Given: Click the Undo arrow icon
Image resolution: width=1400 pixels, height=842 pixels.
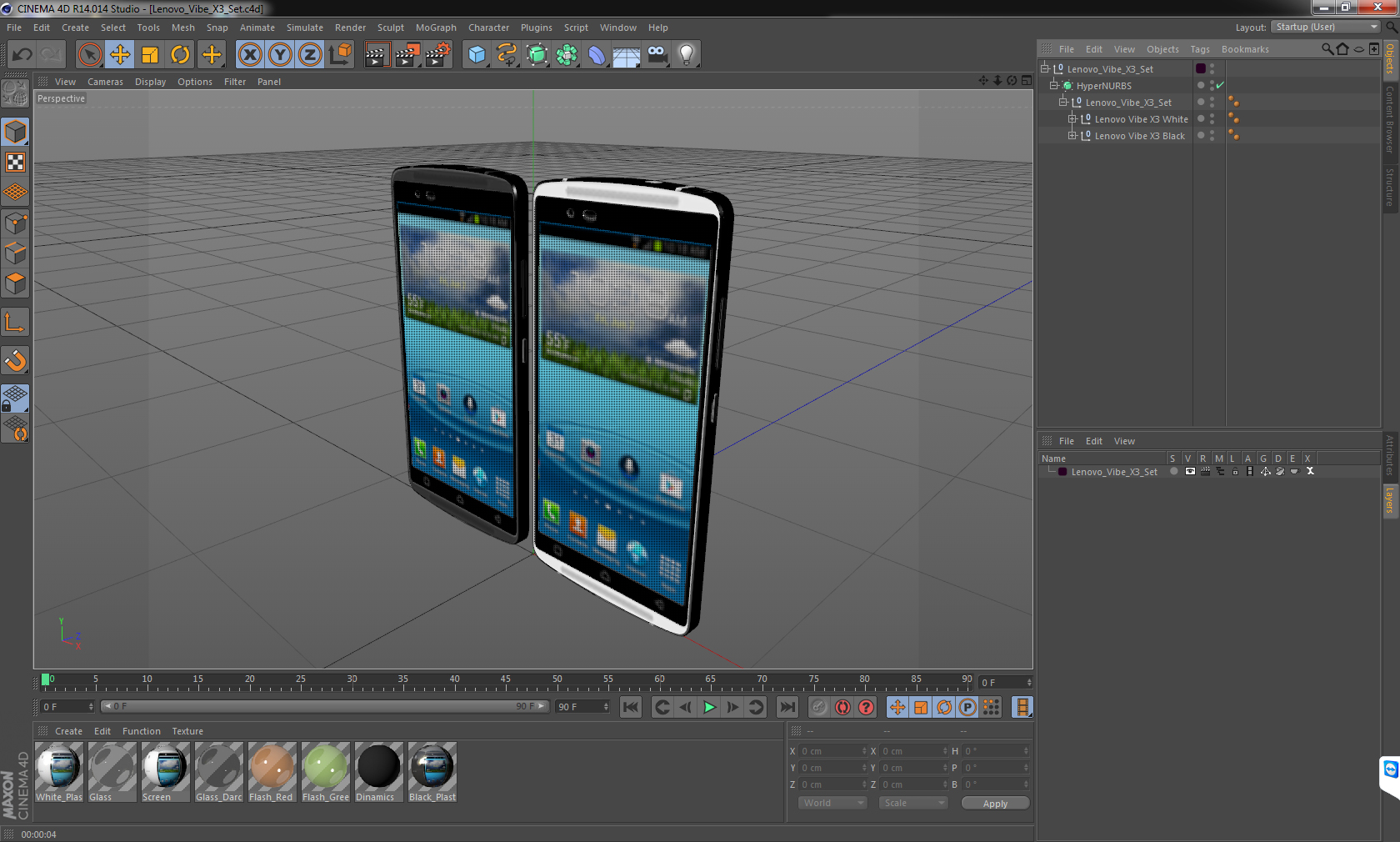Looking at the screenshot, I should click(x=22, y=55).
